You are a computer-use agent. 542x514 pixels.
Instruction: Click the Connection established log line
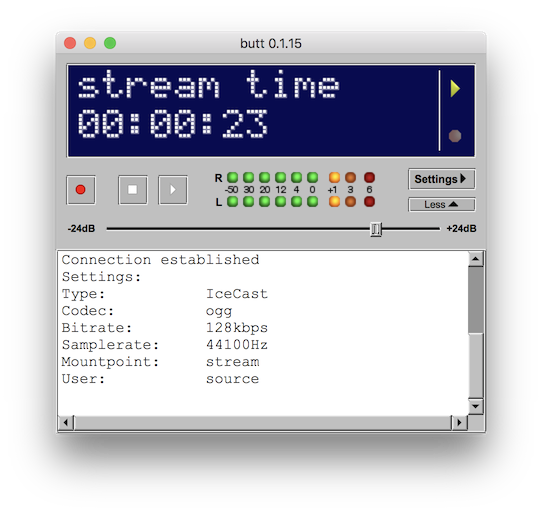[x=160, y=260]
